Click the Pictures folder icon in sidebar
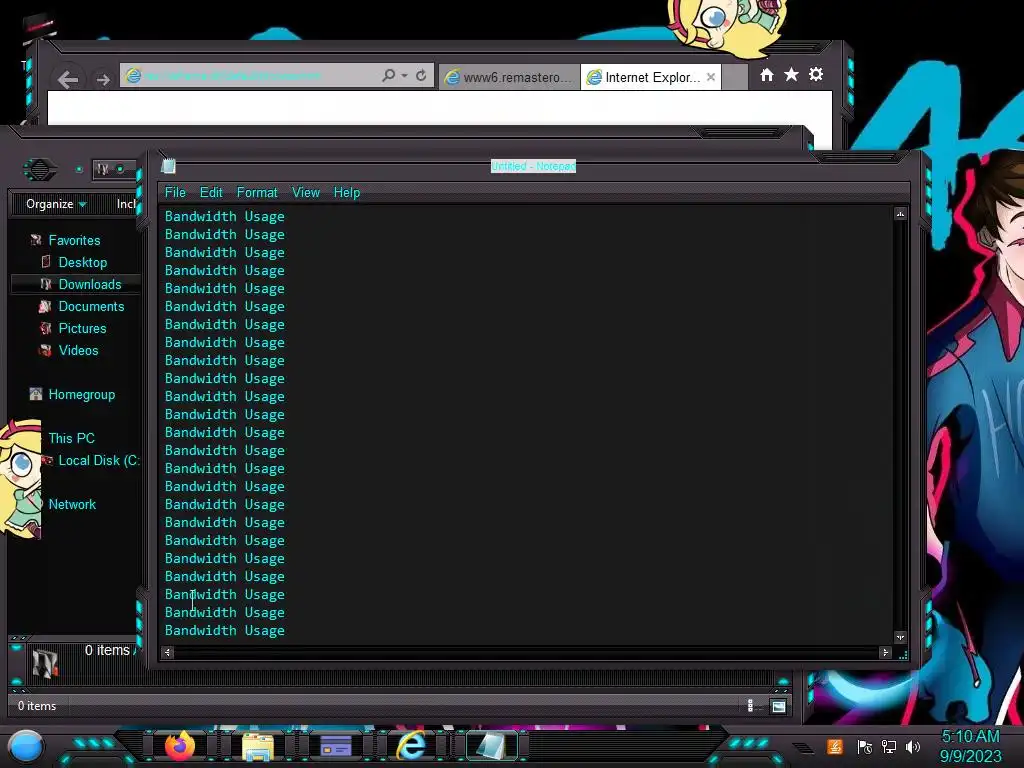The image size is (1024, 768). coord(45,328)
